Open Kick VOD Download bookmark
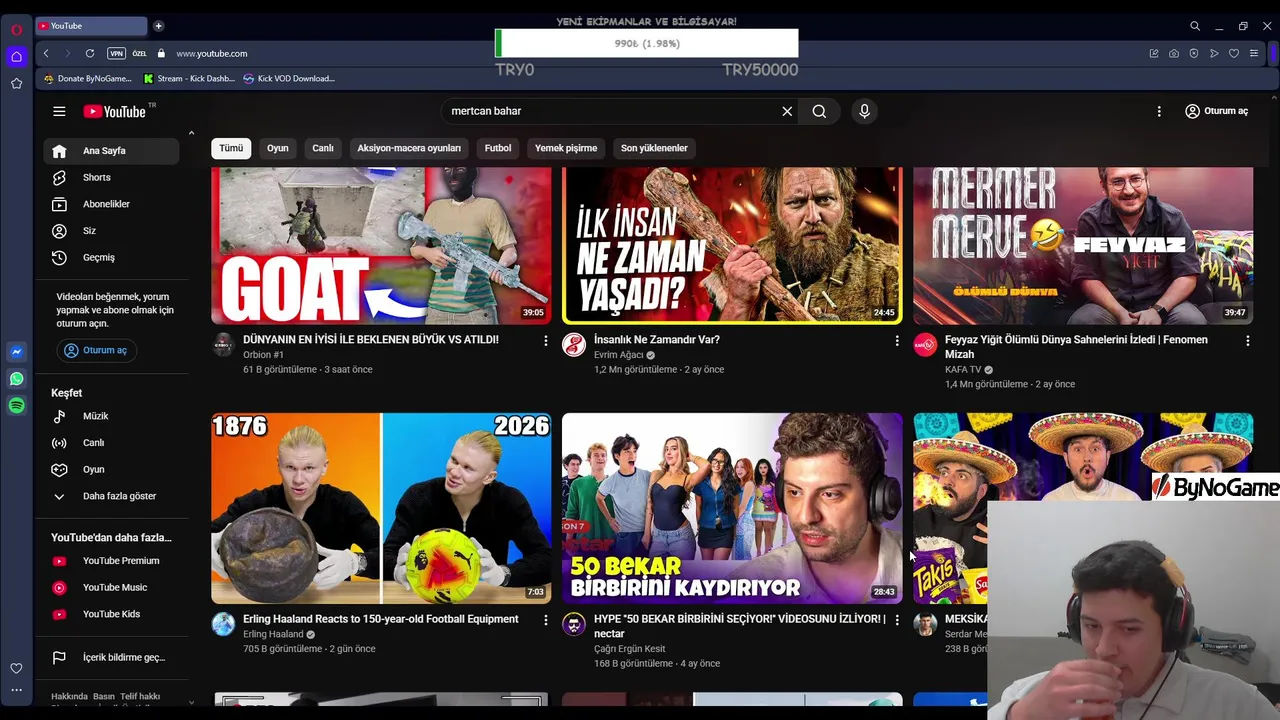 pyautogui.click(x=289, y=78)
